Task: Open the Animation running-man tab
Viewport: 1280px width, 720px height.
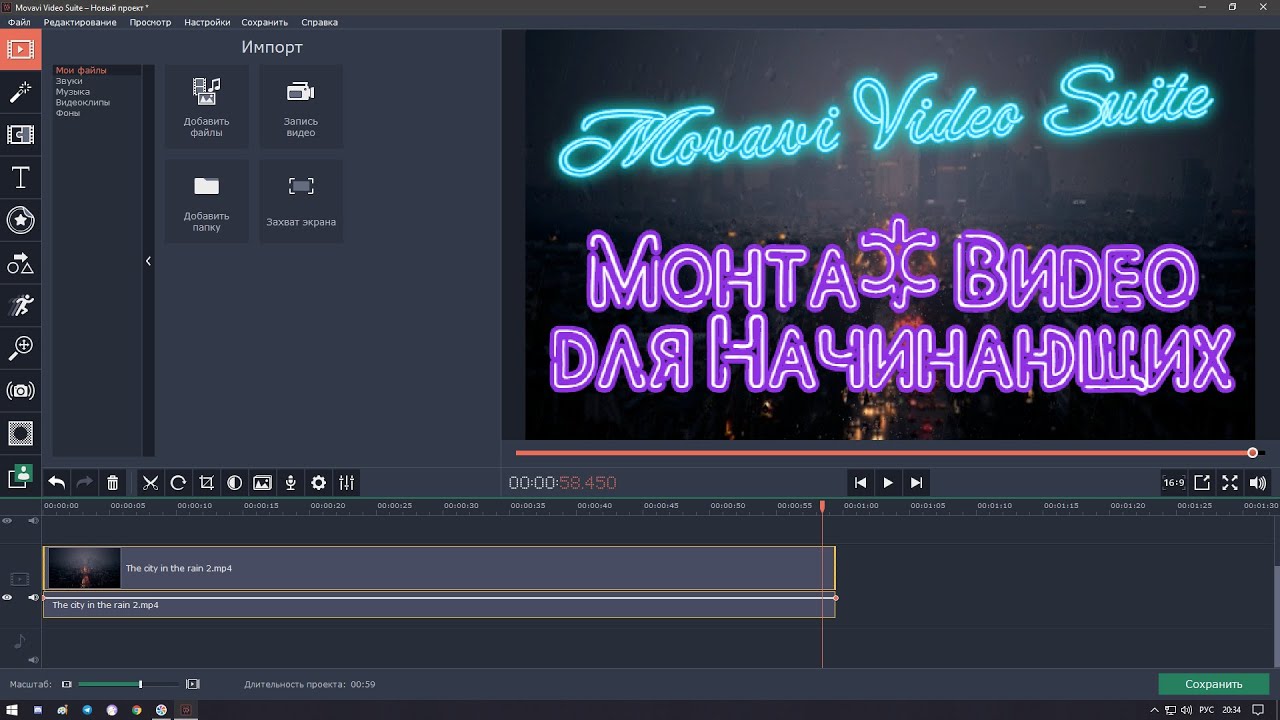Action: (20, 305)
